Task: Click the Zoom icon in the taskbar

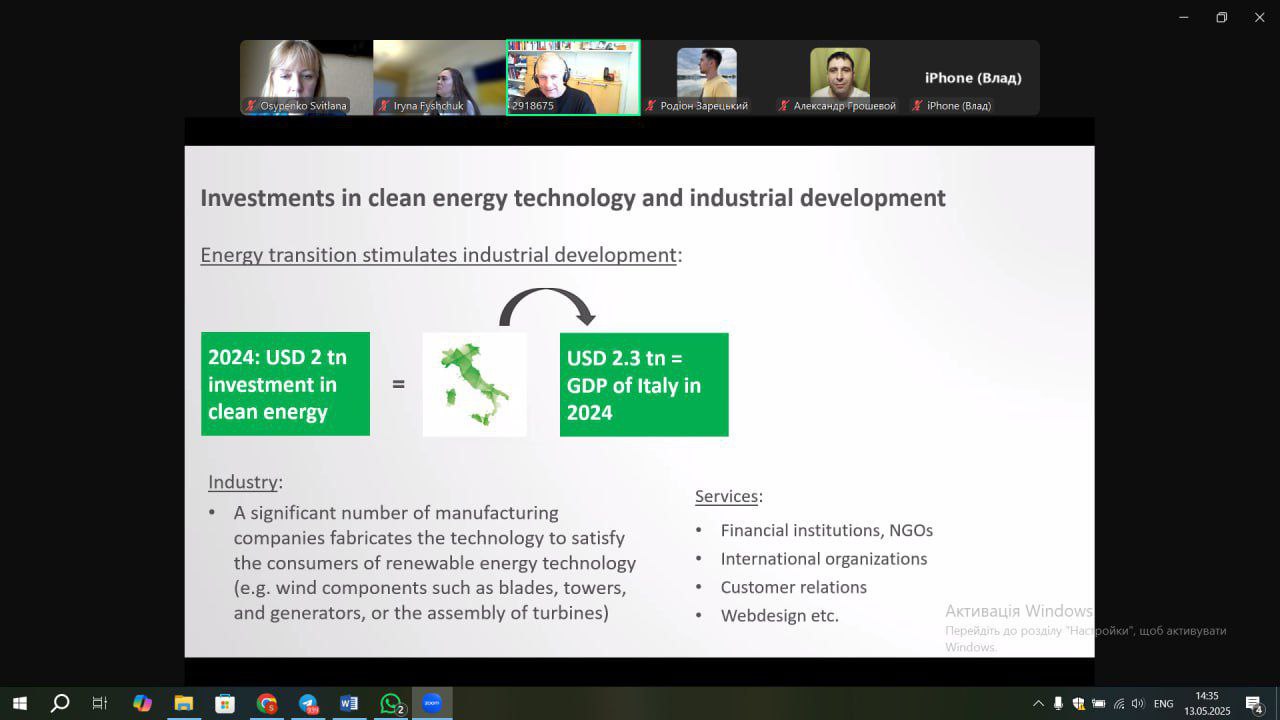Action: coord(432,703)
